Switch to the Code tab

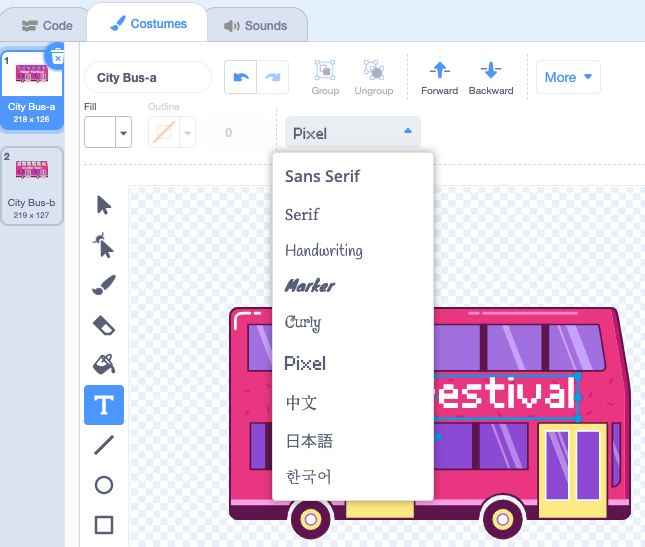pyautogui.click(x=46, y=25)
